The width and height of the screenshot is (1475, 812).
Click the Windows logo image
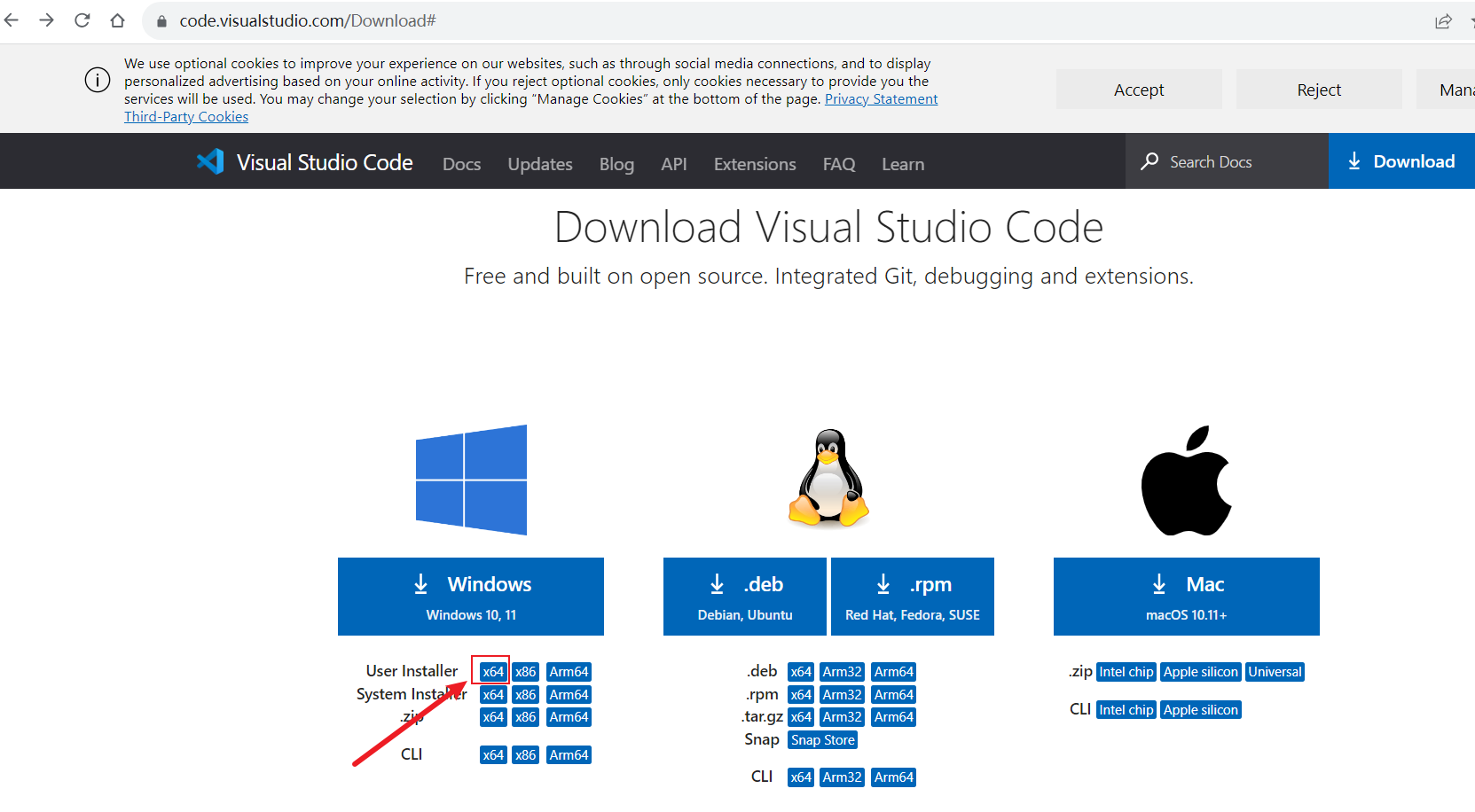pos(471,480)
